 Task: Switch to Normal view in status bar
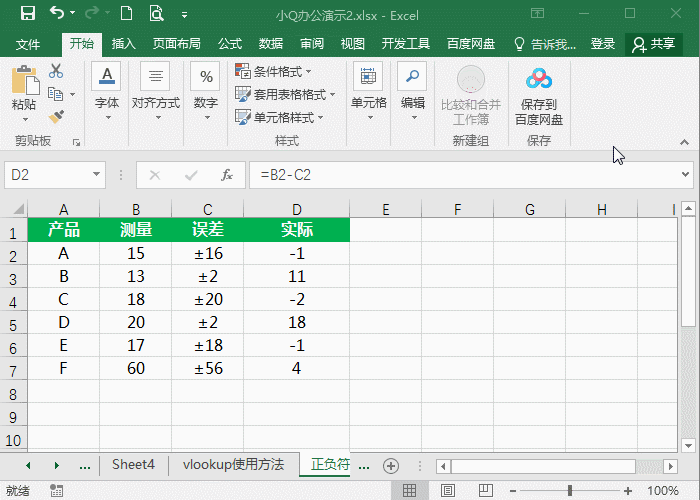[x=409, y=491]
